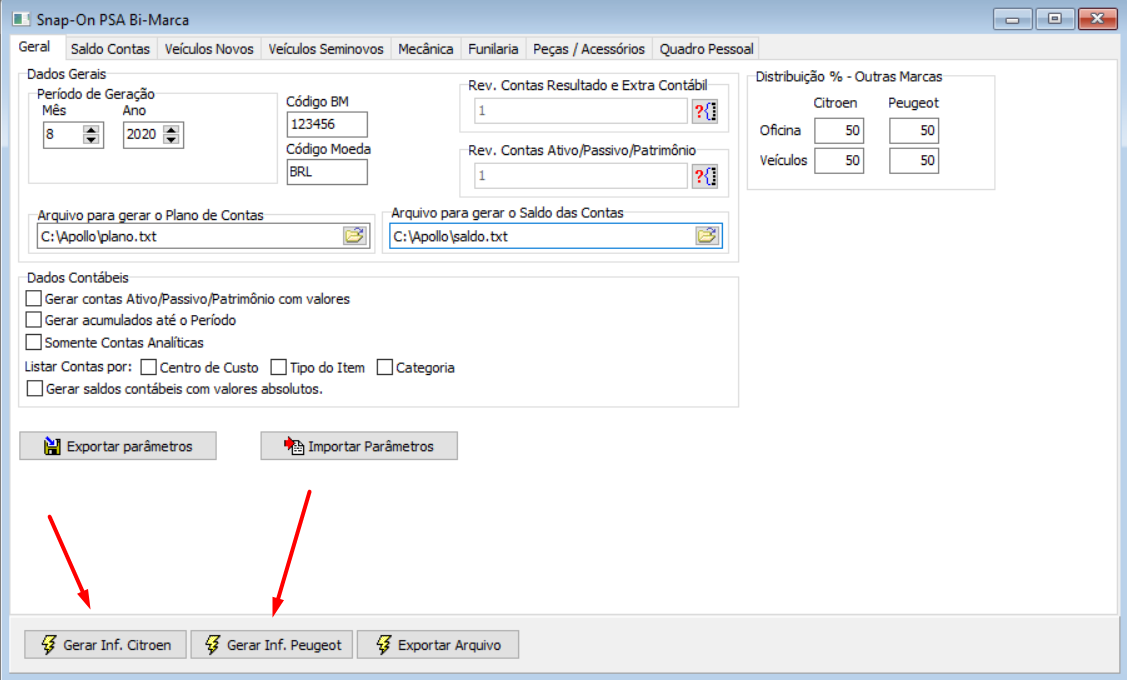This screenshot has height=680, width=1127.
Task: Maximize the Snap-On PSA Bi-Marca window
Action: [x=1054, y=19]
